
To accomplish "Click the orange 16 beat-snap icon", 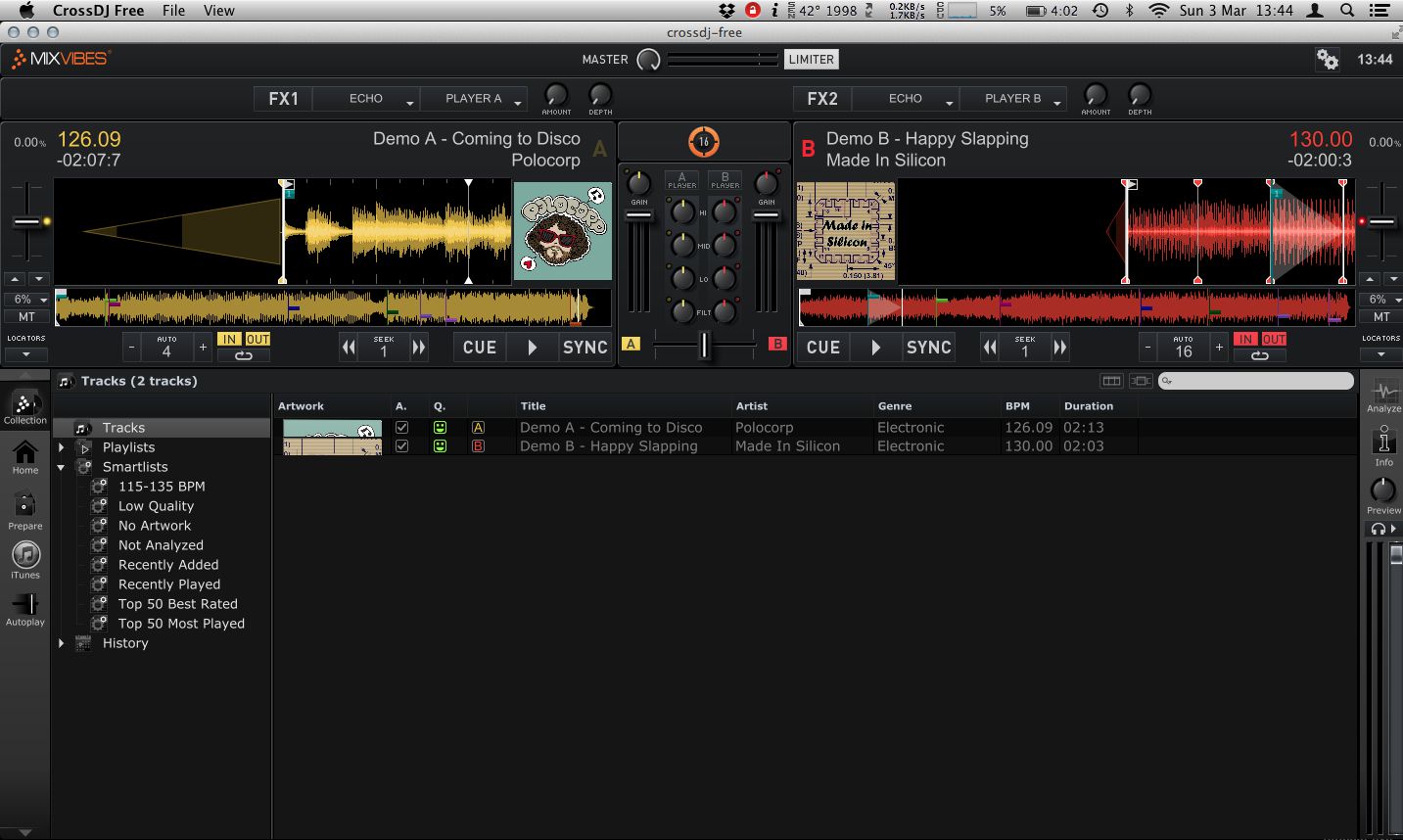I will tap(703, 142).
